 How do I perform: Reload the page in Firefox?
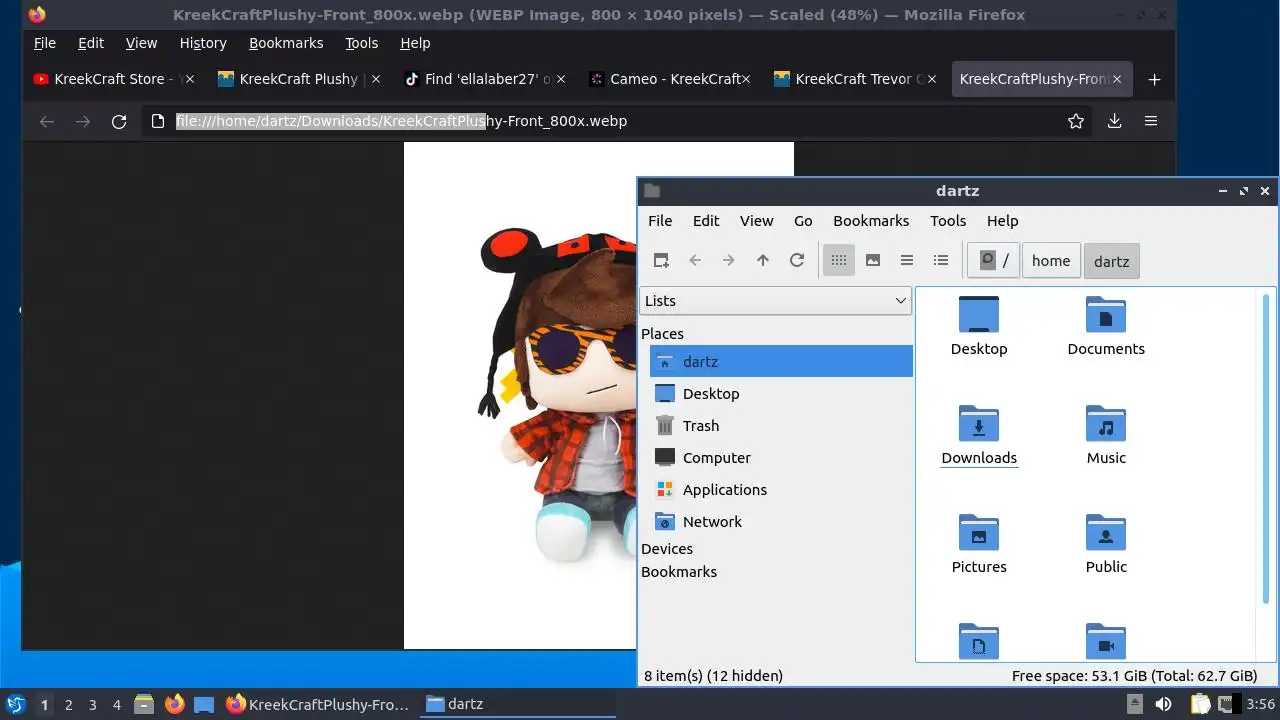click(119, 121)
